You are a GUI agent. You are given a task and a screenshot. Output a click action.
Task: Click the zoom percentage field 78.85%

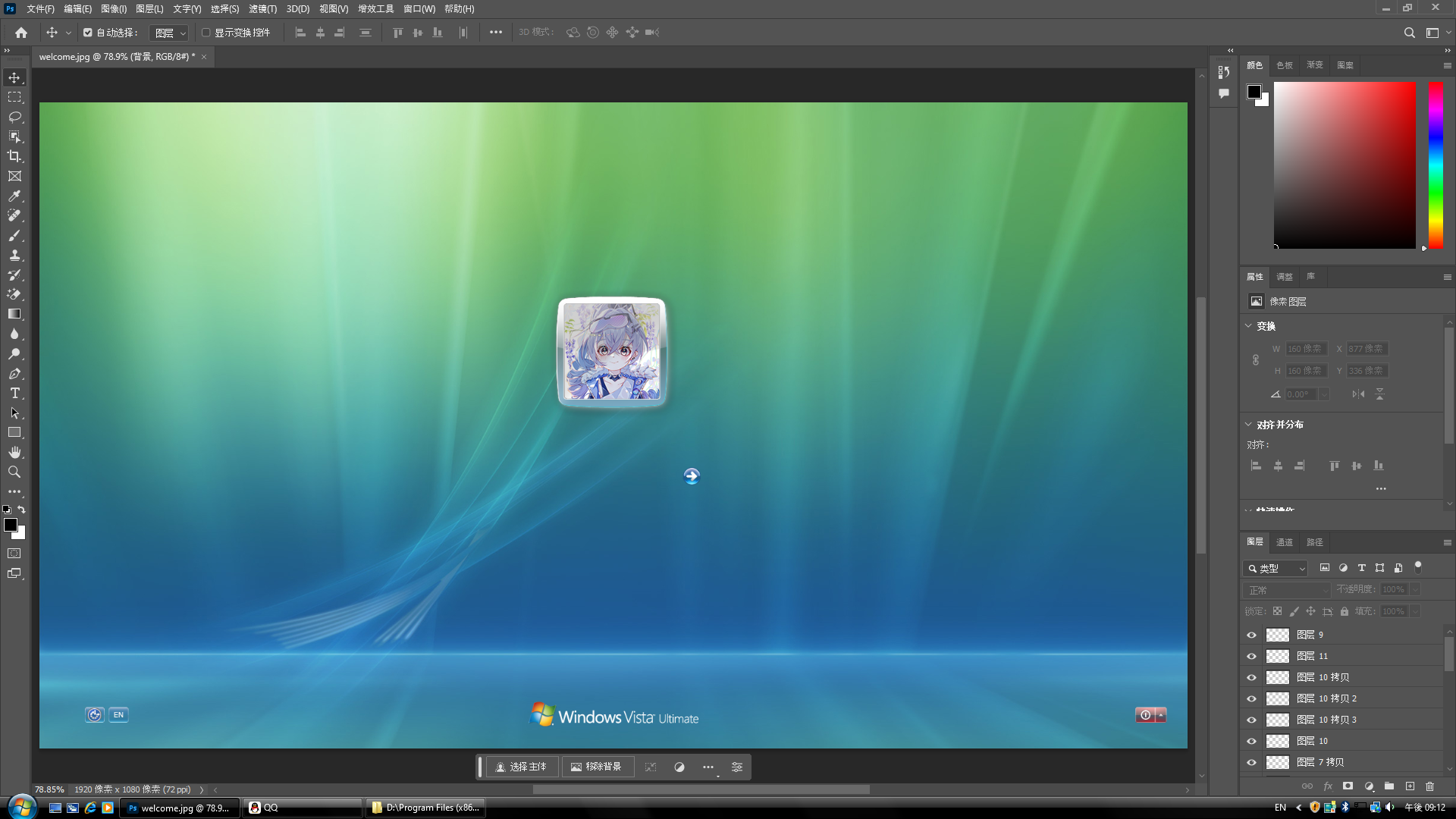point(49,789)
